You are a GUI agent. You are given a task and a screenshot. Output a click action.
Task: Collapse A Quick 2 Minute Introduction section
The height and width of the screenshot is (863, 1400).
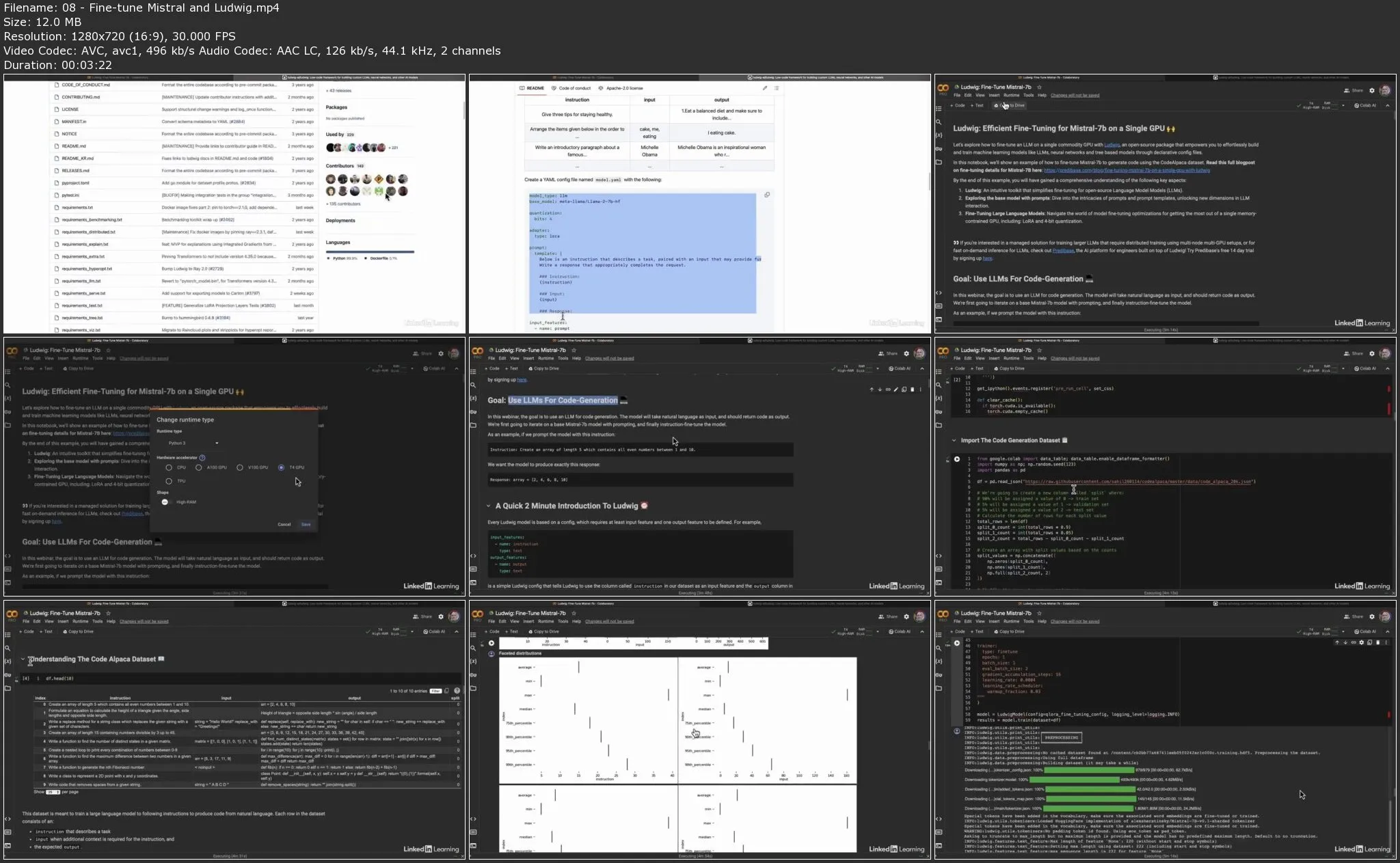point(489,506)
